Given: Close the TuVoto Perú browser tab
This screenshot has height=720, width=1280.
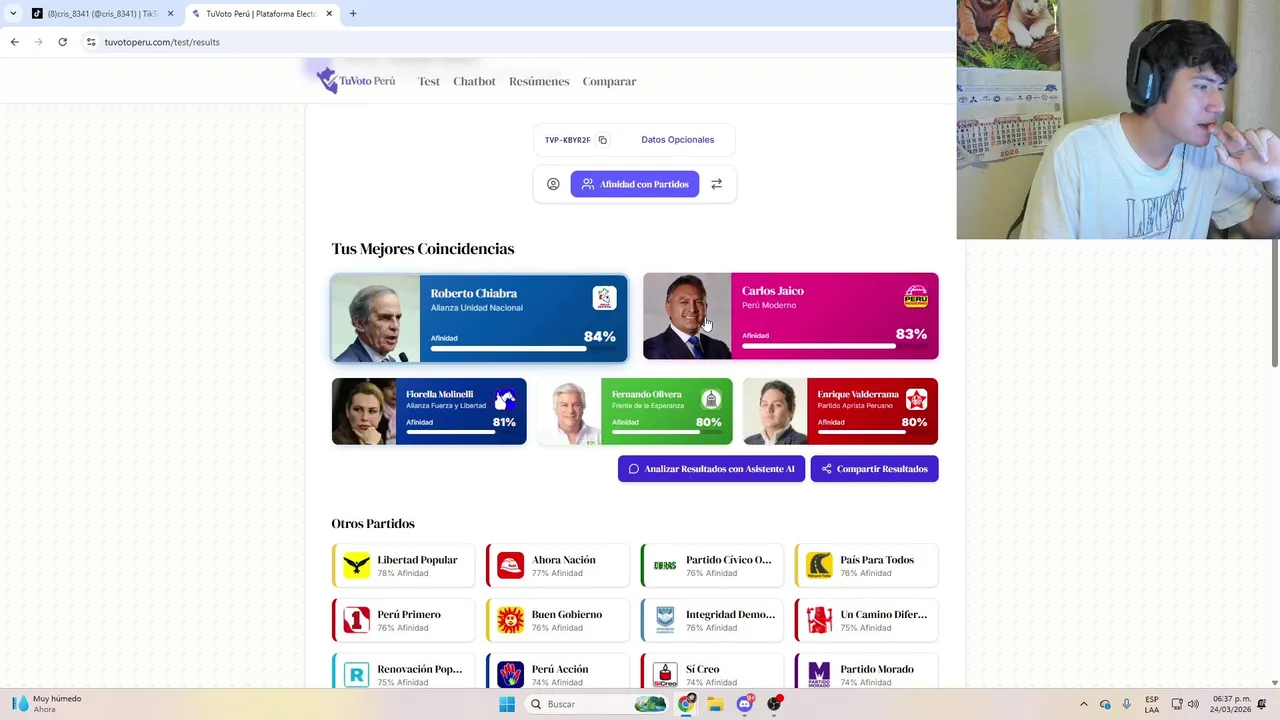Looking at the screenshot, I should point(329,13).
